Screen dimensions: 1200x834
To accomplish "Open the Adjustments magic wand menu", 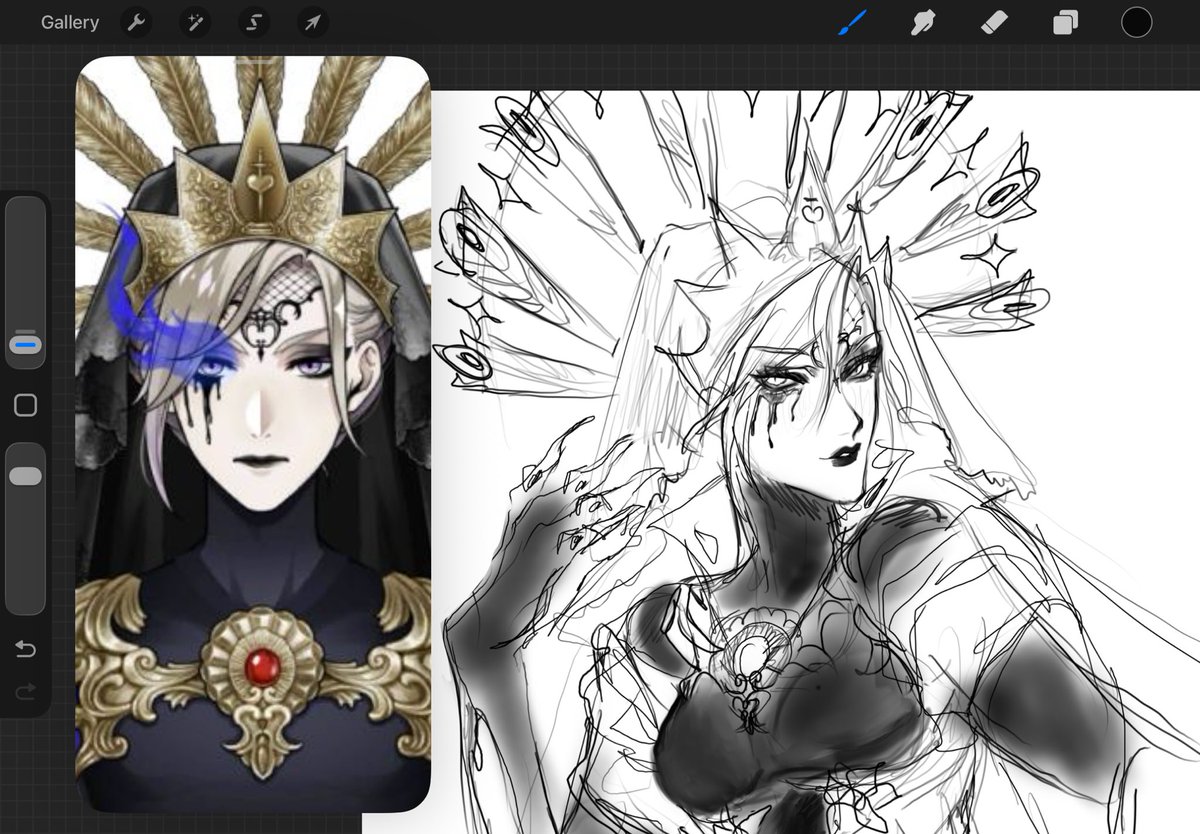I will [195, 22].
